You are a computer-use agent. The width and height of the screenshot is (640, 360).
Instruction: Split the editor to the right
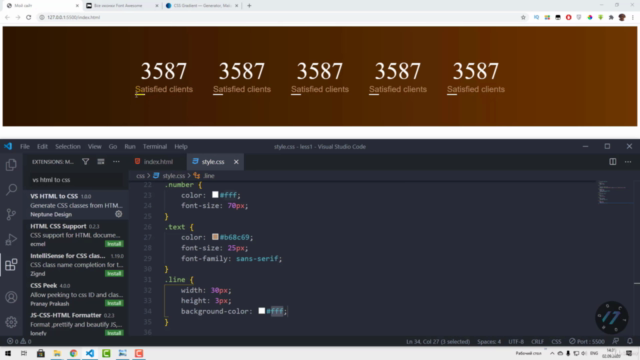pos(613,162)
